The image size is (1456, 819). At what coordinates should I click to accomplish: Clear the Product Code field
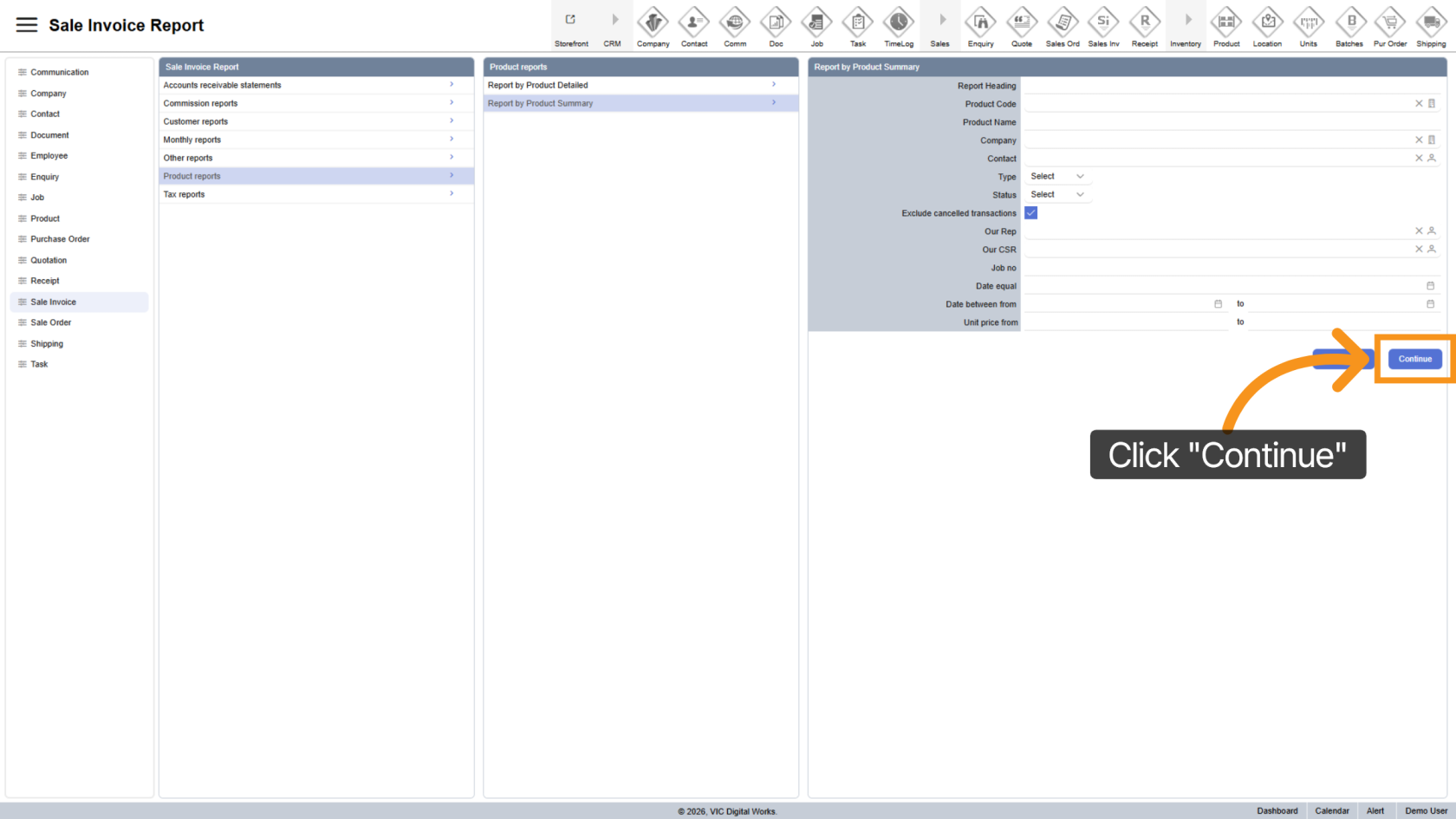pos(1419,104)
